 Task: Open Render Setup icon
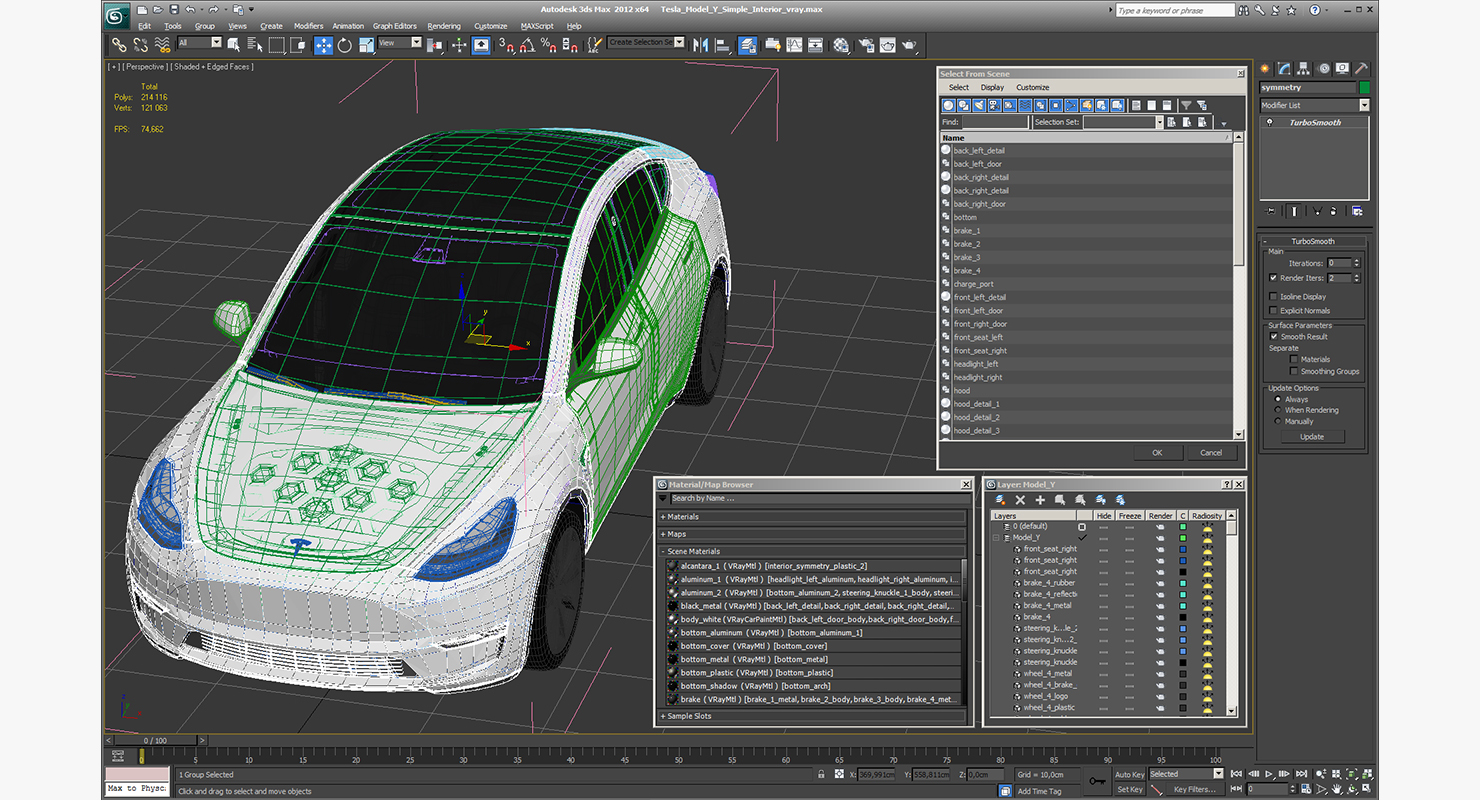pyautogui.click(x=867, y=45)
